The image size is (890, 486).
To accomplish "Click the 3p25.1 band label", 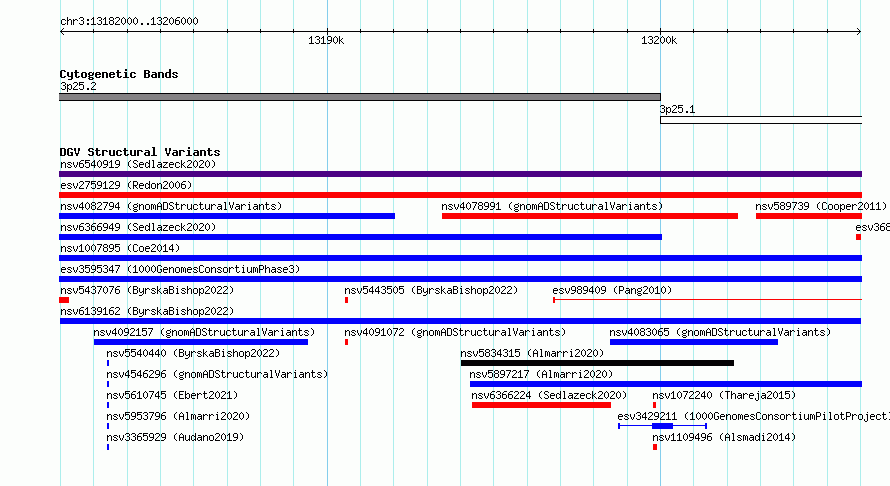I will 677,109.
